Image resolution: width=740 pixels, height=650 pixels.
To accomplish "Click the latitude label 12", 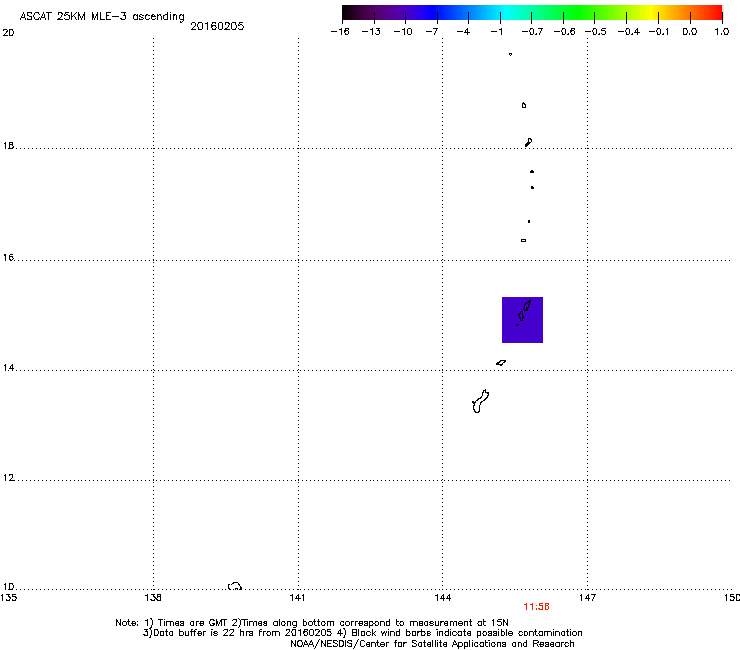I will [8, 478].
